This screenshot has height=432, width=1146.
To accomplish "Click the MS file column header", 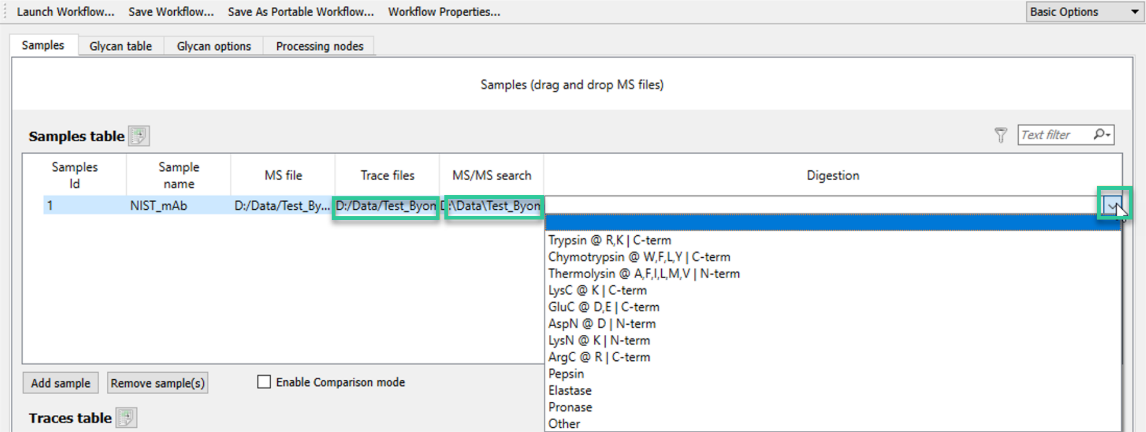I will click(283, 175).
